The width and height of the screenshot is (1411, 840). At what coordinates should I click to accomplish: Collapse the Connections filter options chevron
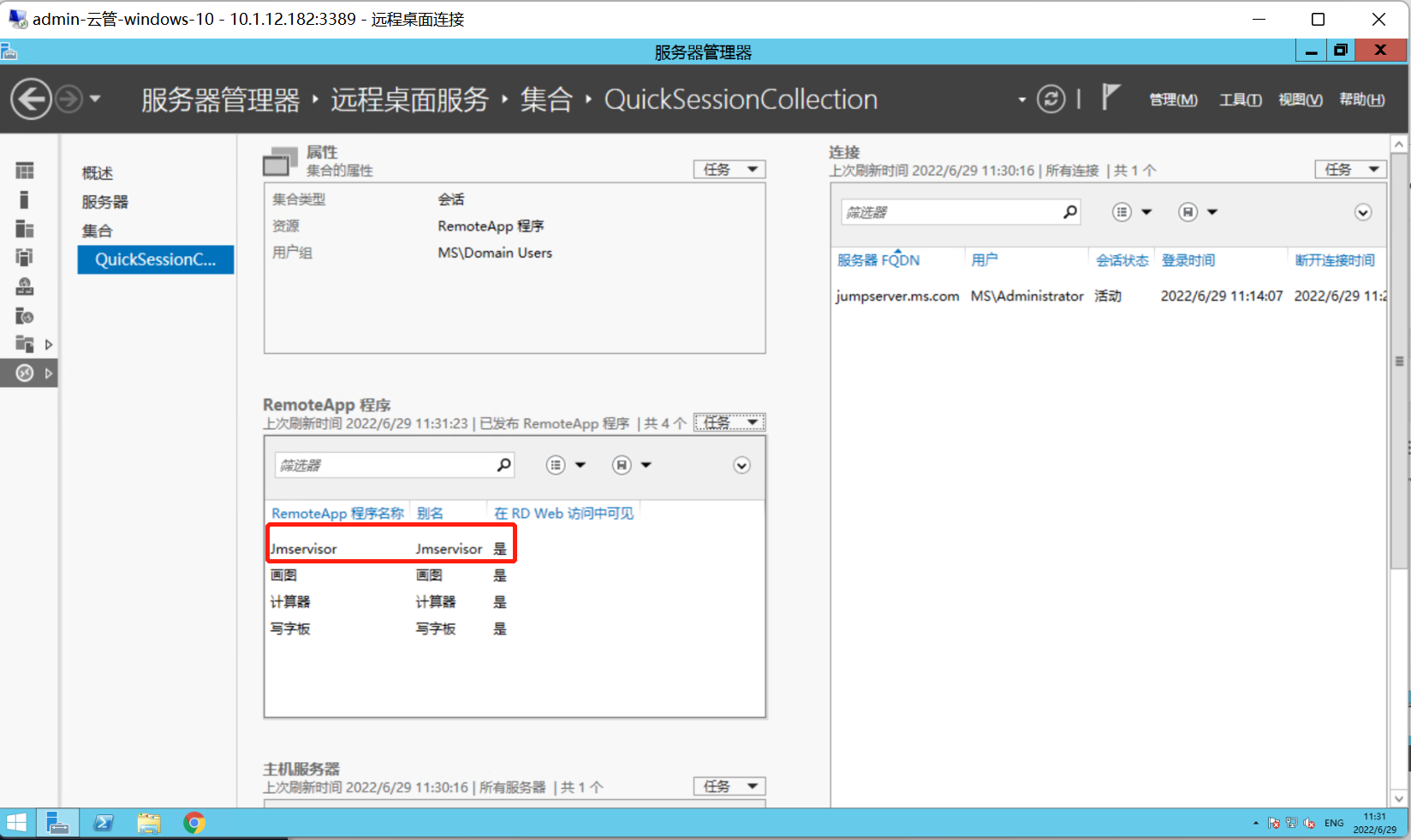[x=1363, y=211]
